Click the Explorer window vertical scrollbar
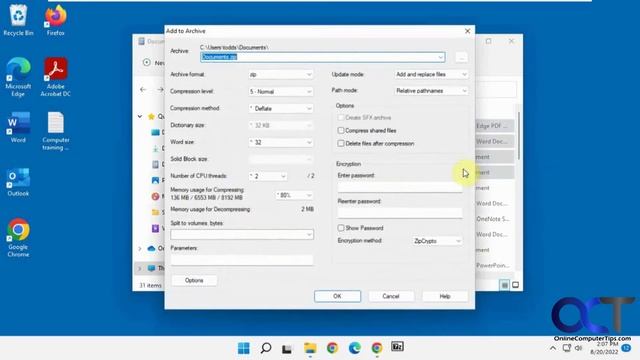640x360 pixels. [x=519, y=137]
